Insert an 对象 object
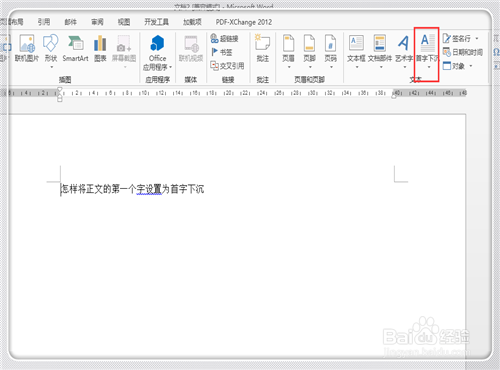 [454, 66]
